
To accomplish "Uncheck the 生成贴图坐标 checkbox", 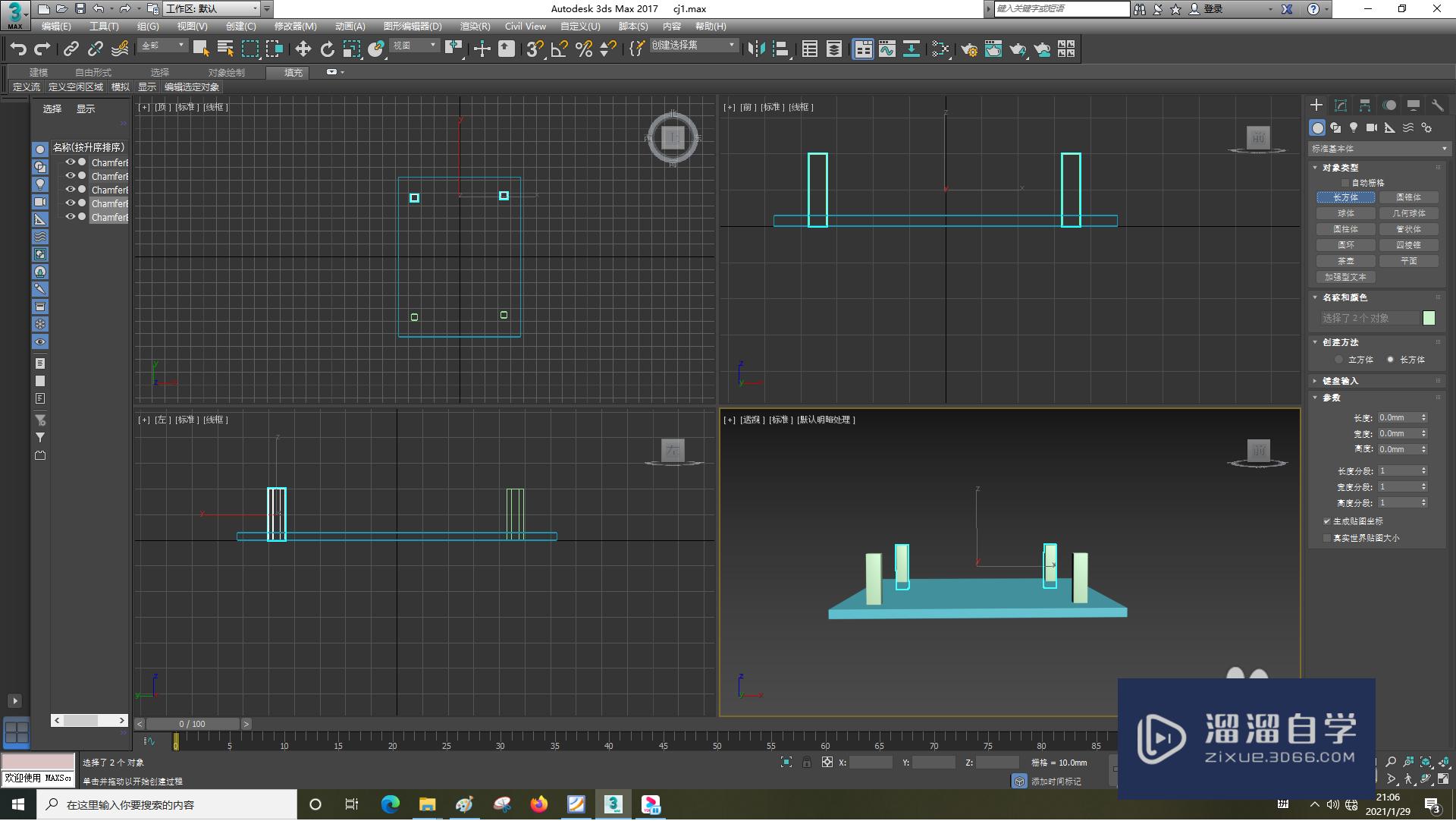I will [x=1327, y=522].
